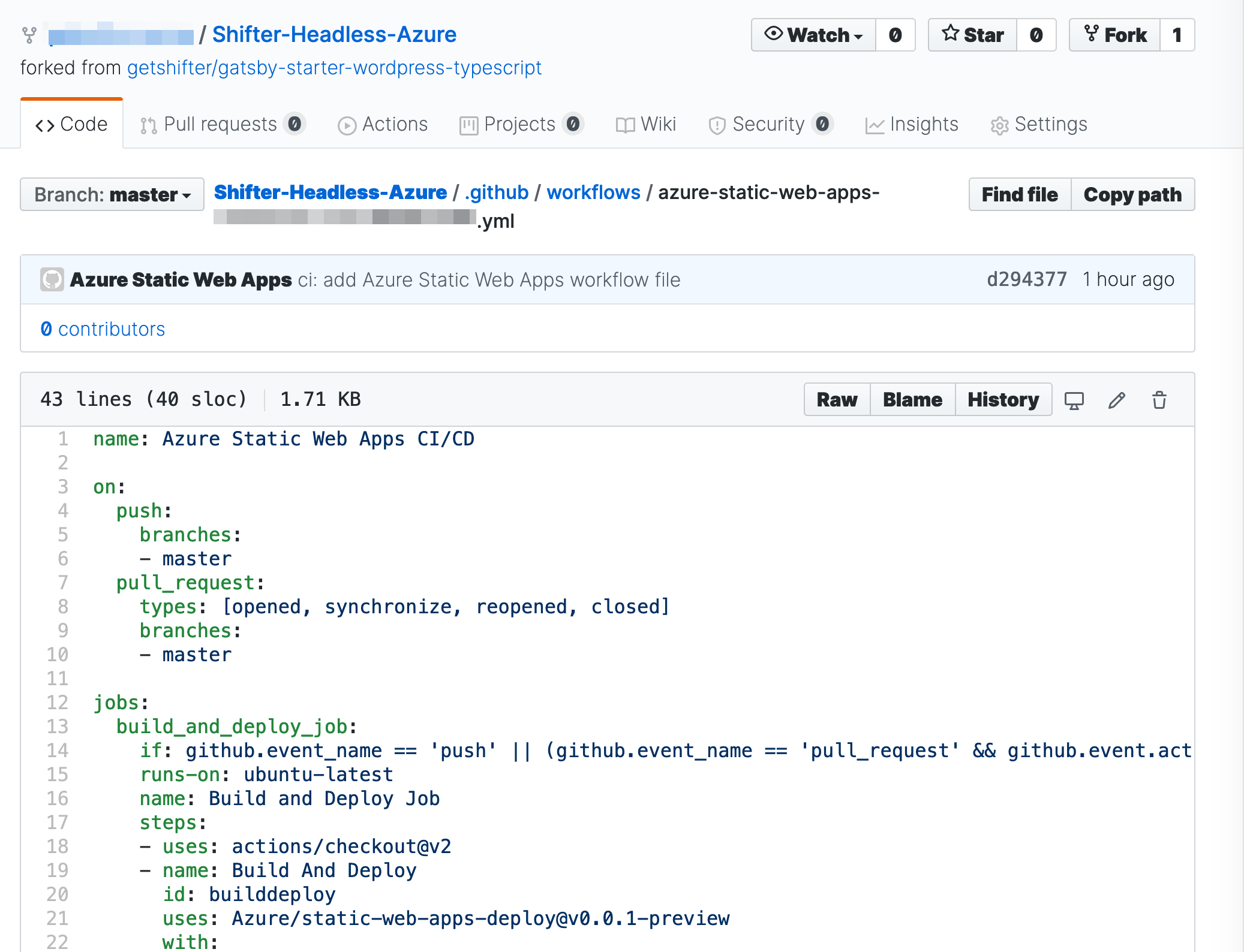Click the Settings gear icon
The height and width of the screenshot is (952, 1244).
click(x=999, y=125)
